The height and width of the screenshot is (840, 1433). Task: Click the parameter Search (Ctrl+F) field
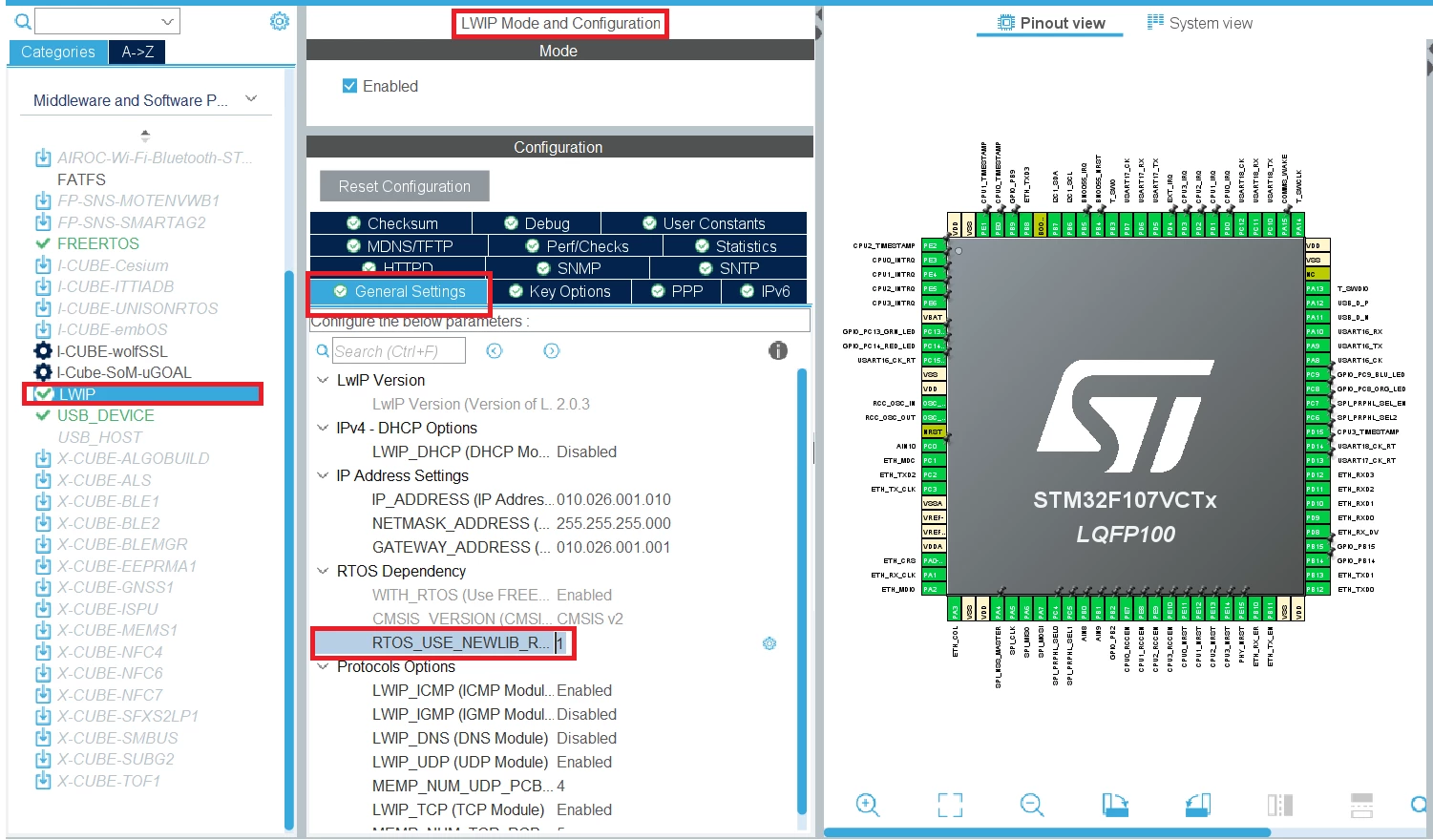[x=399, y=351]
